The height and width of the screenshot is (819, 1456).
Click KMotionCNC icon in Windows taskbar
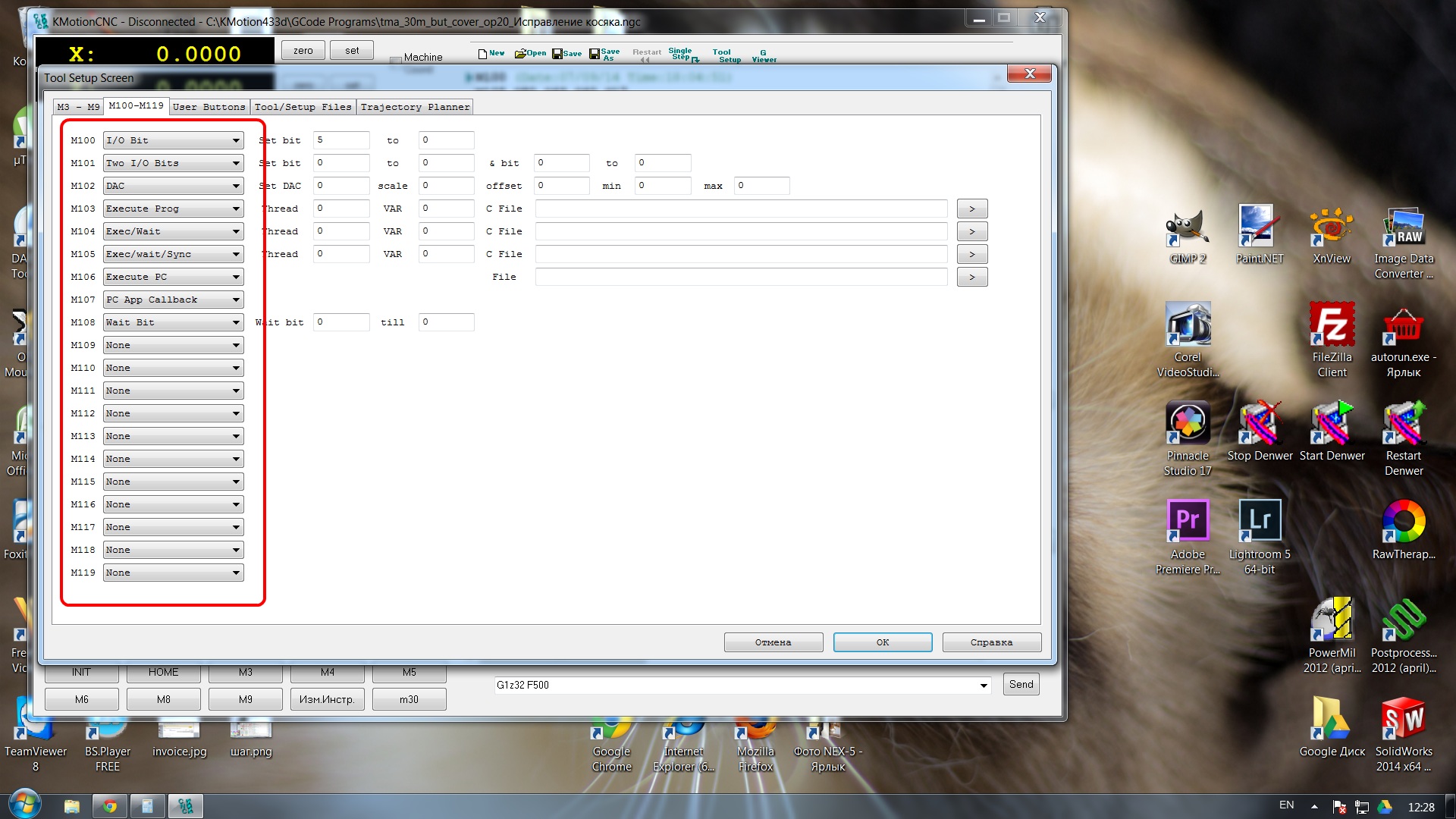coord(185,805)
